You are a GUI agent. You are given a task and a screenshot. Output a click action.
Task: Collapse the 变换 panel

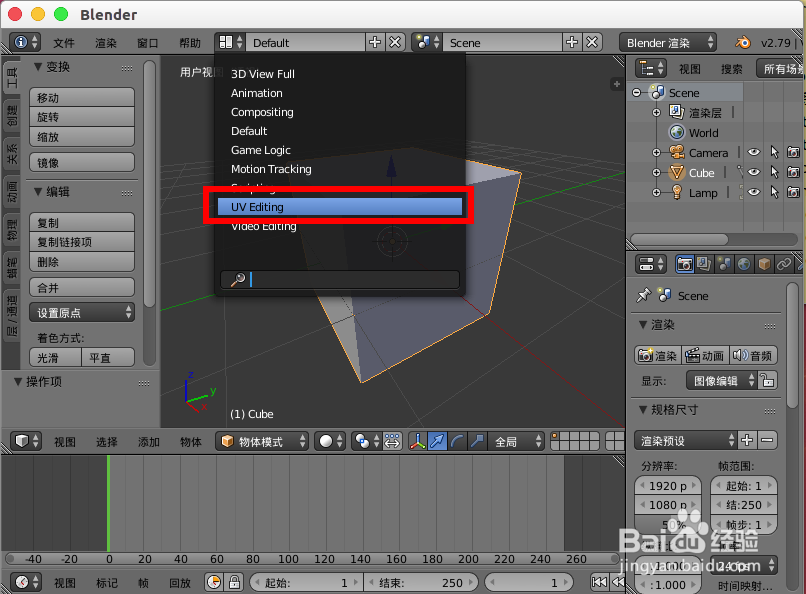pos(38,67)
